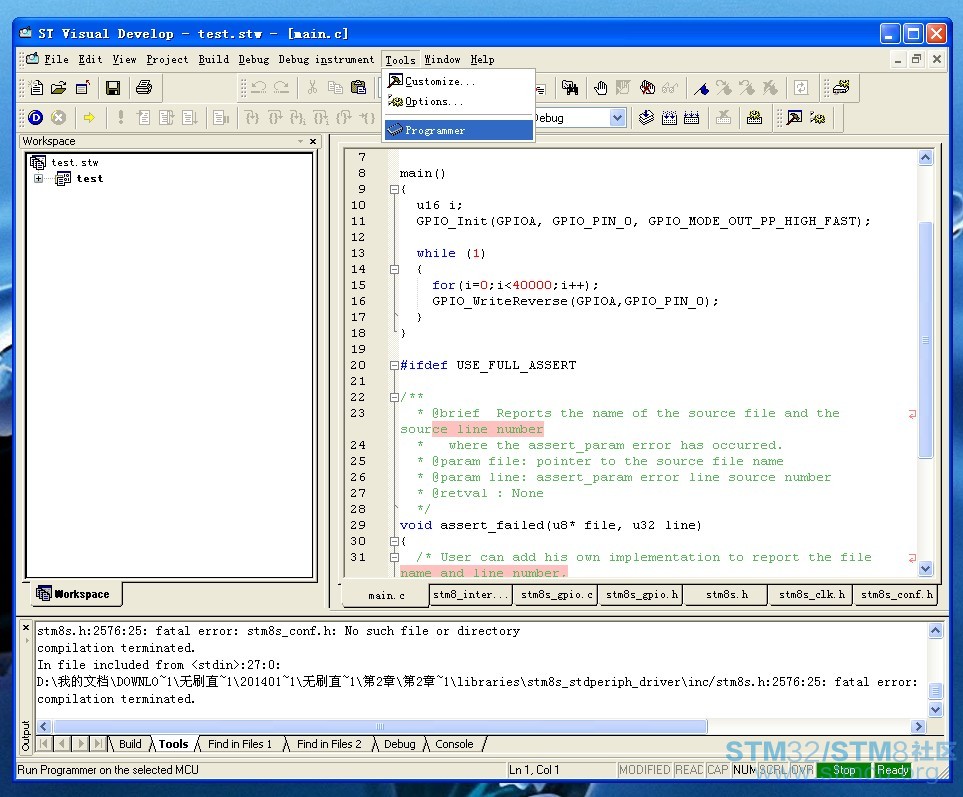Open Workspace panel dropdown arrow

pos(300,141)
